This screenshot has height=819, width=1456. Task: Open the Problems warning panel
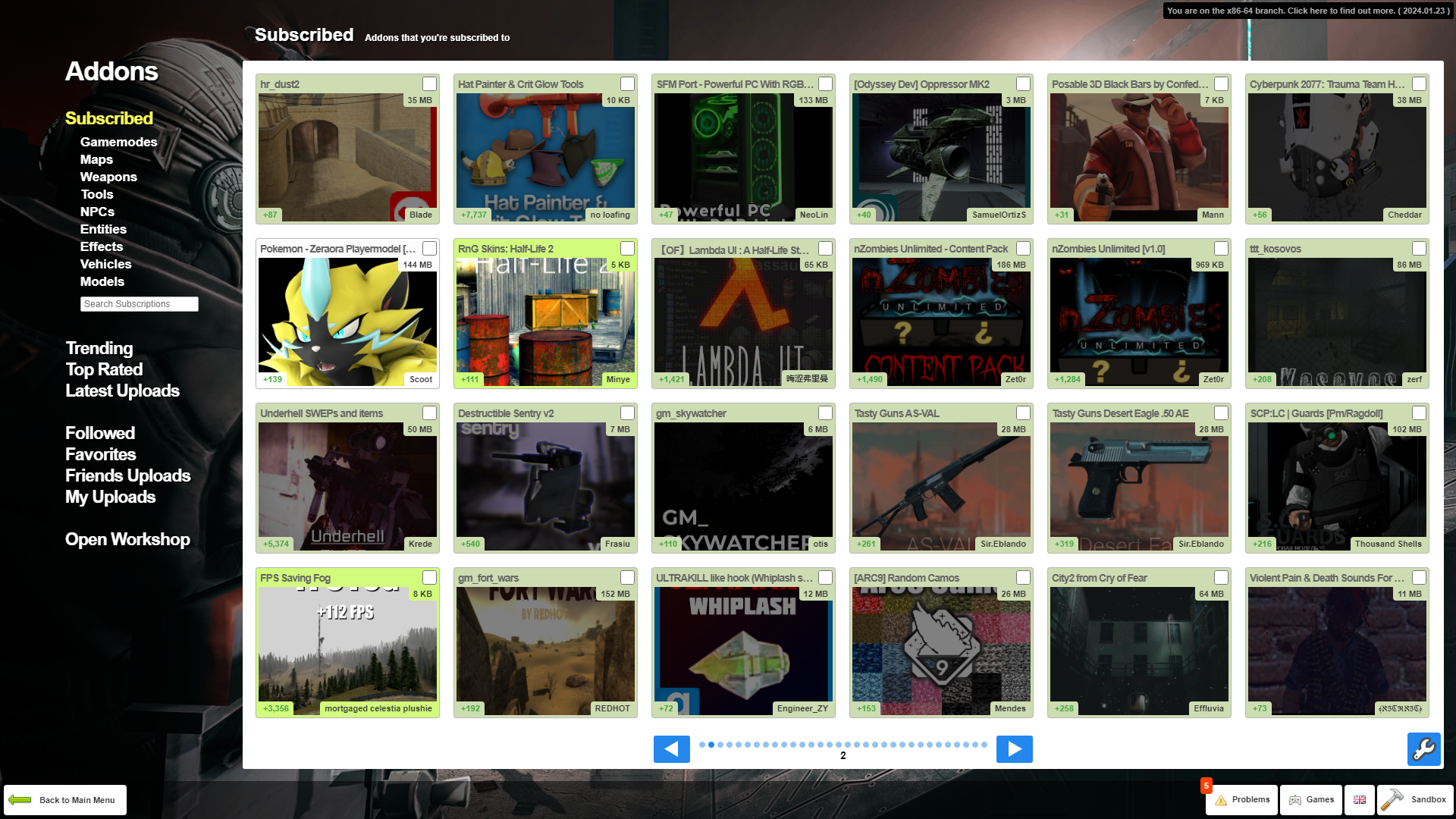click(1242, 800)
